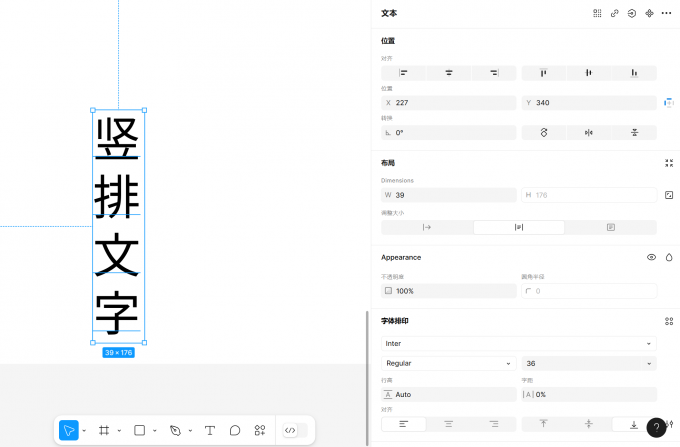Select the vertical text 竖排文字 on canvas
This screenshot has width=680, height=447.
click(118, 226)
